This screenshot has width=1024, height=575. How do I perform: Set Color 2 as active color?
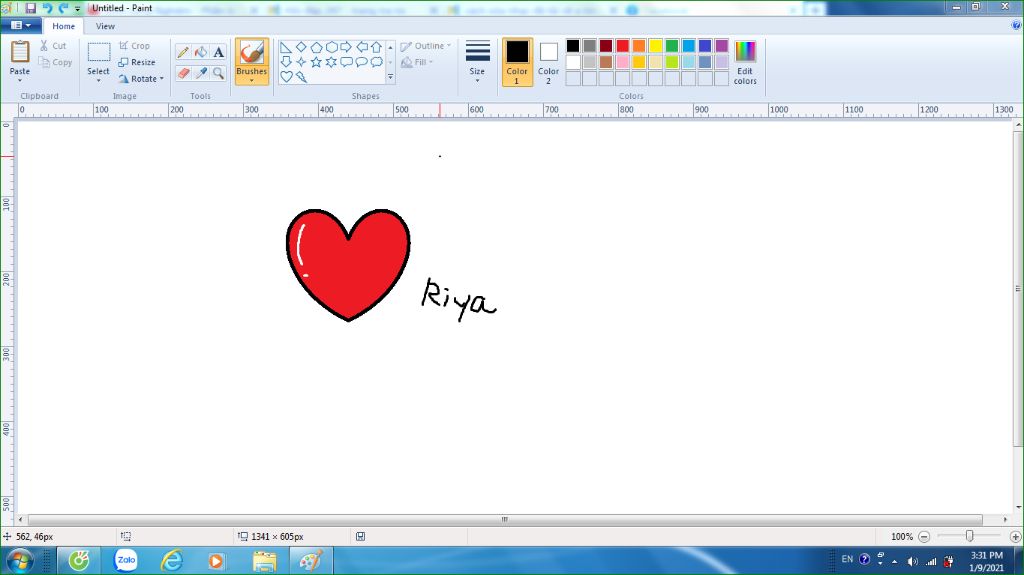[549, 62]
